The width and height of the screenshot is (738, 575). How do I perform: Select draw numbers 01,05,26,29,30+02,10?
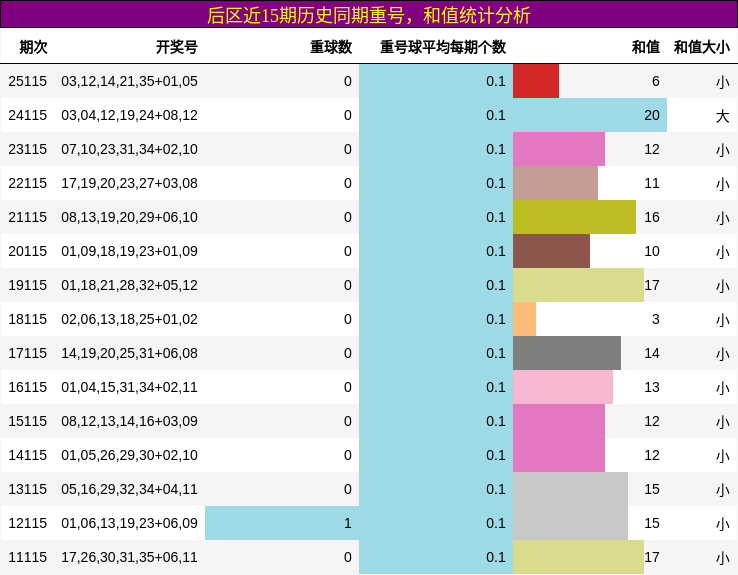(129, 455)
